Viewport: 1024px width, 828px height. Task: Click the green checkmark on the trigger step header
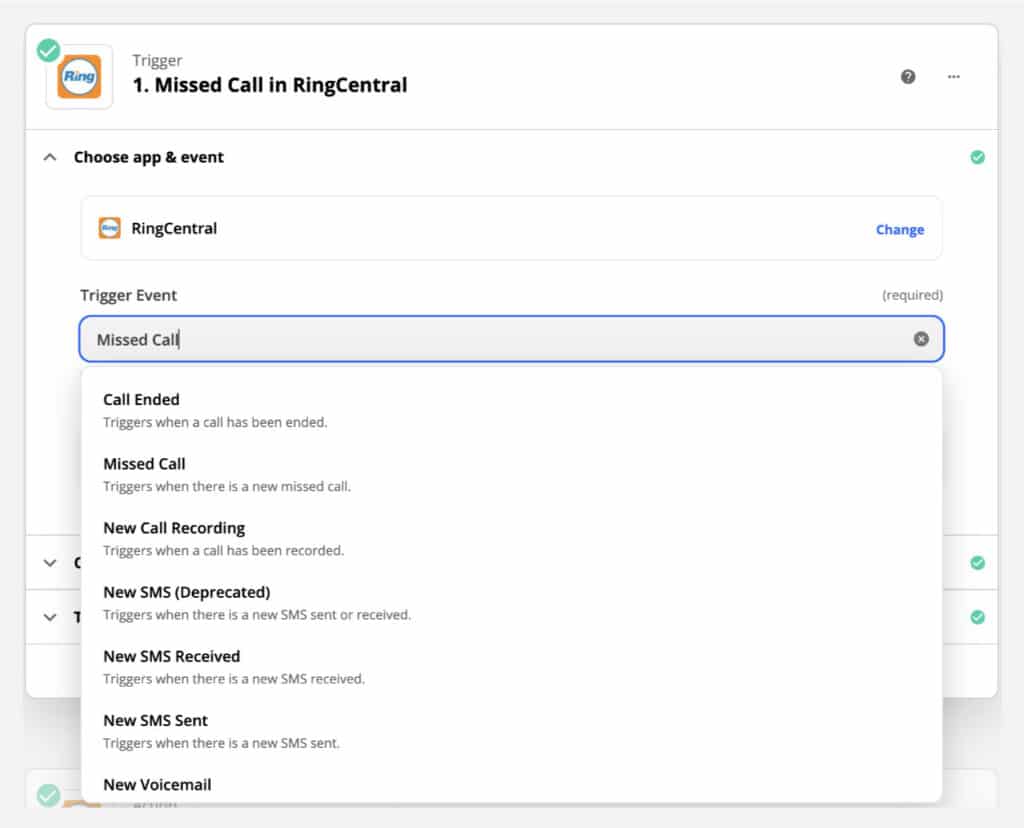(x=48, y=49)
